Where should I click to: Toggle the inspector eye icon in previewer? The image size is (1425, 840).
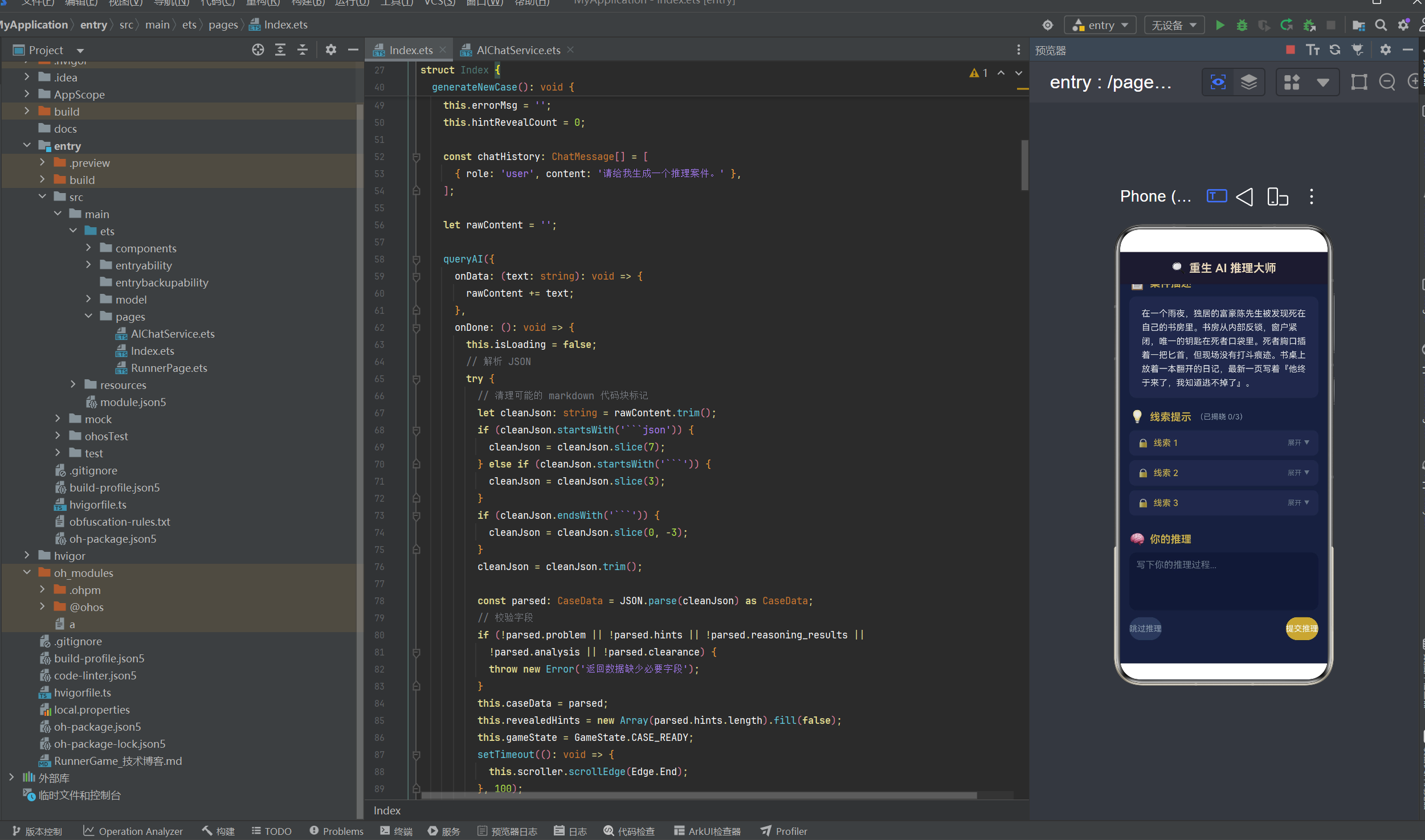click(x=1218, y=83)
